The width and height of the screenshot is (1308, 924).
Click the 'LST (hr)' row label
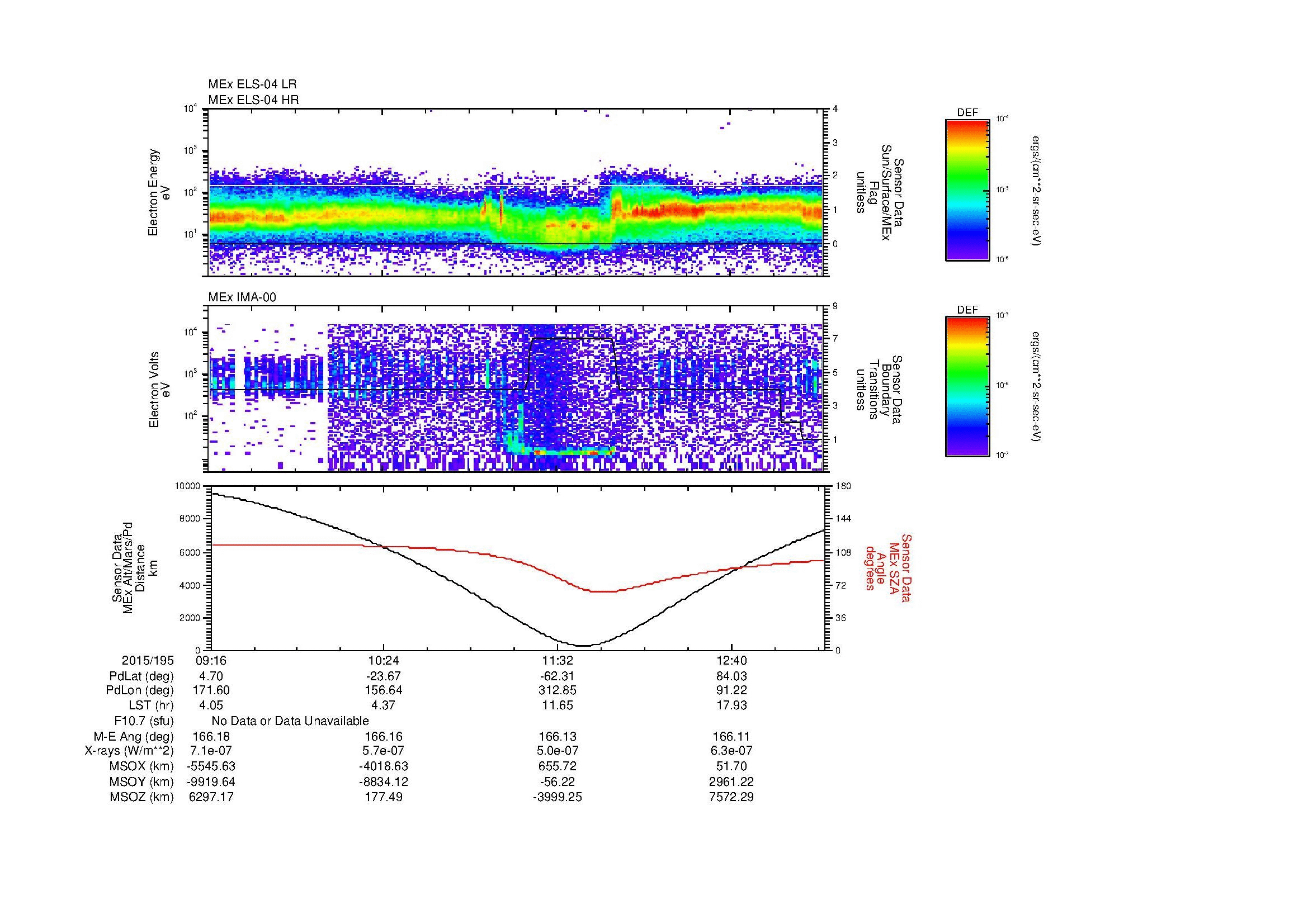click(x=151, y=705)
